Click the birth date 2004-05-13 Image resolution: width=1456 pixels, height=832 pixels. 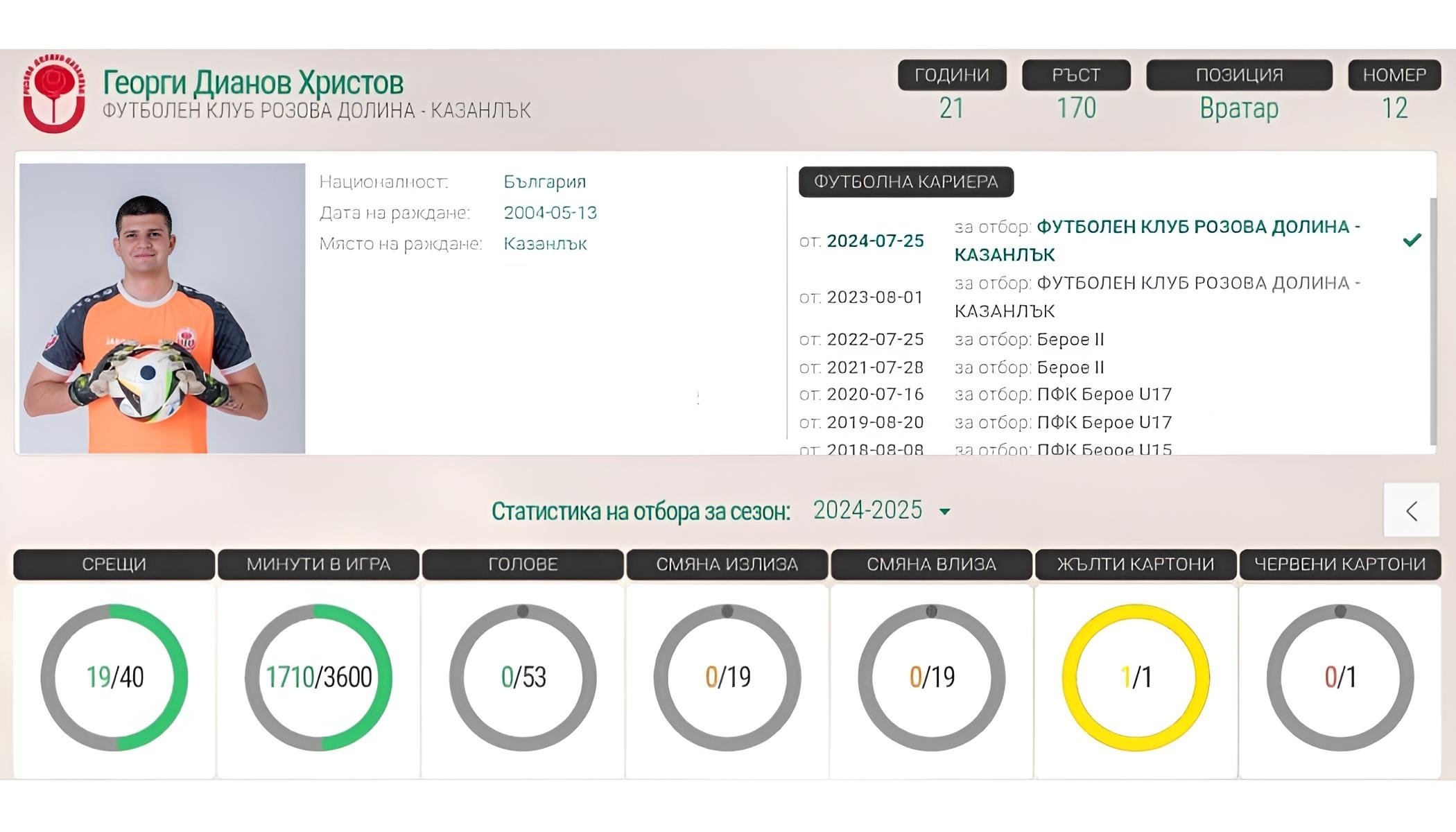tap(551, 213)
